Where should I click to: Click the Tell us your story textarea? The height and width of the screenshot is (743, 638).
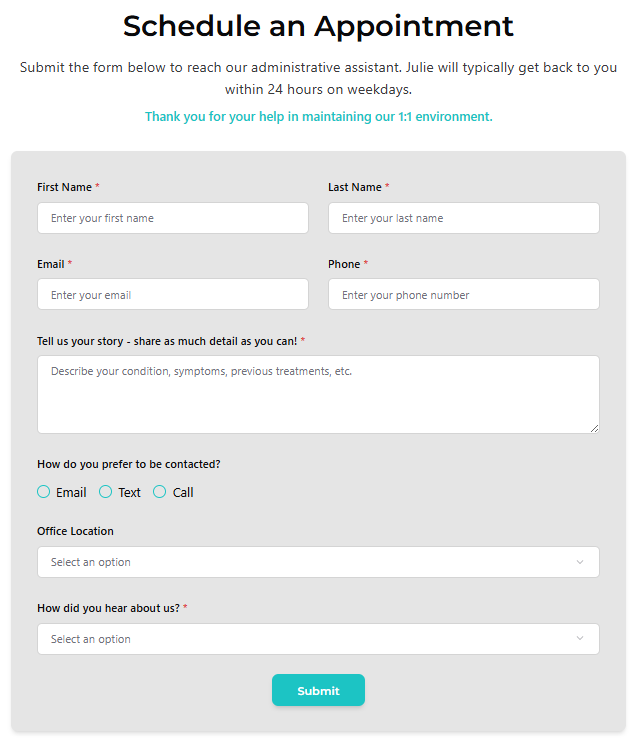(x=318, y=394)
